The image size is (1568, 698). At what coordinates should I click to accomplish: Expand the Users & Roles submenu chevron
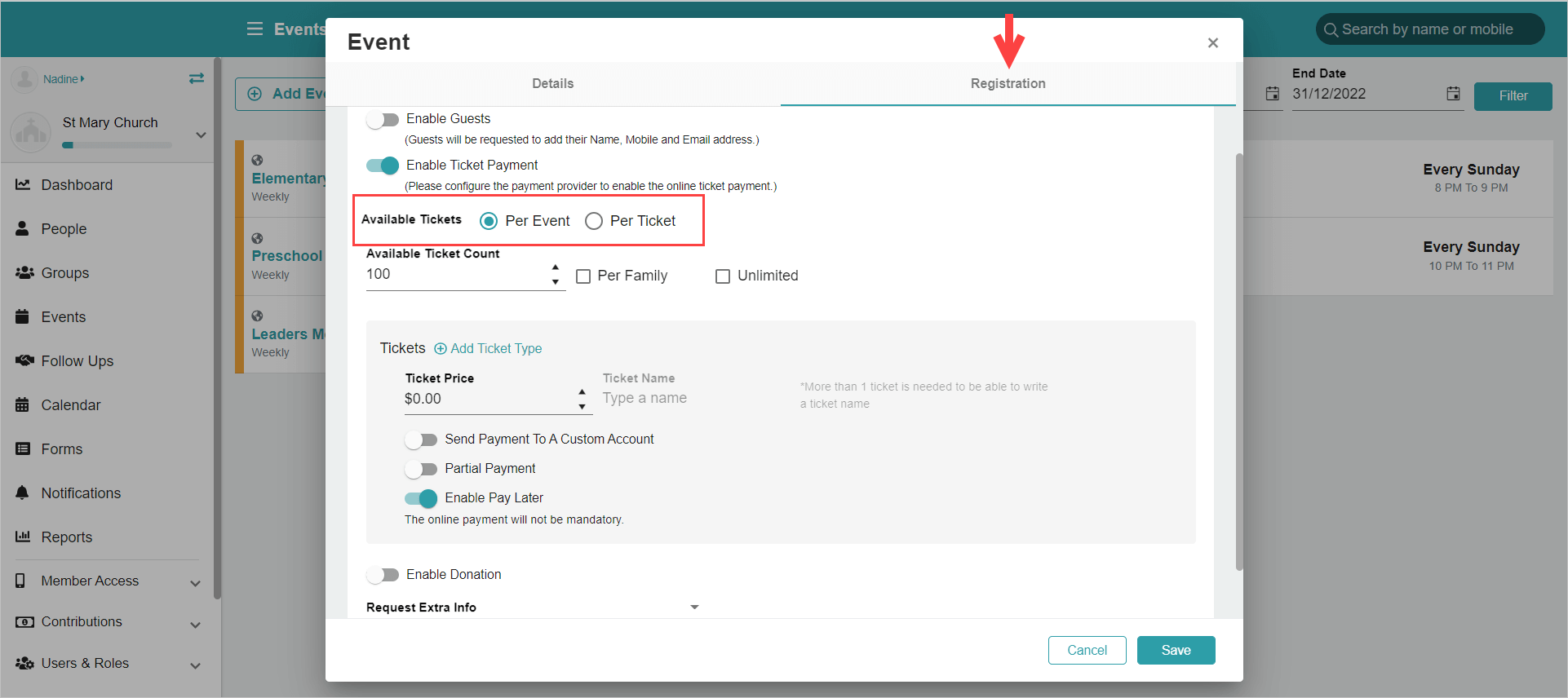[196, 666]
